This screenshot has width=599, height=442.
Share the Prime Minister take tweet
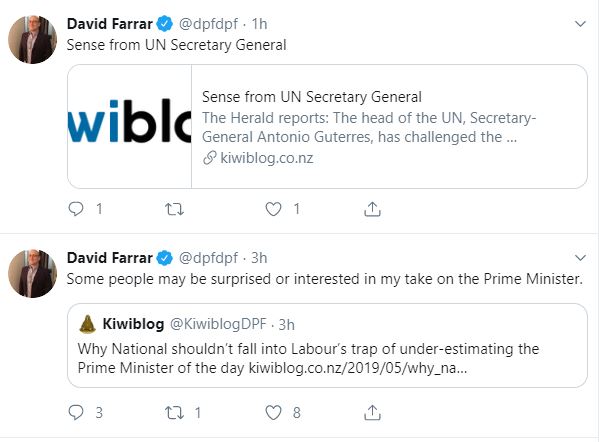(372, 413)
